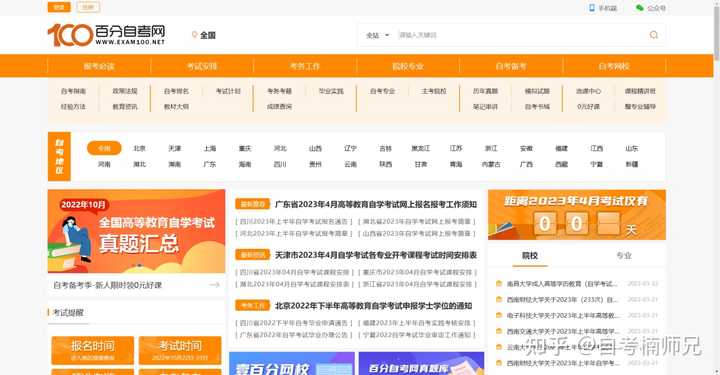The width and height of the screenshot is (720, 375).
Task: Click the arrow next to 自考备考季 promo
Action: point(214,285)
